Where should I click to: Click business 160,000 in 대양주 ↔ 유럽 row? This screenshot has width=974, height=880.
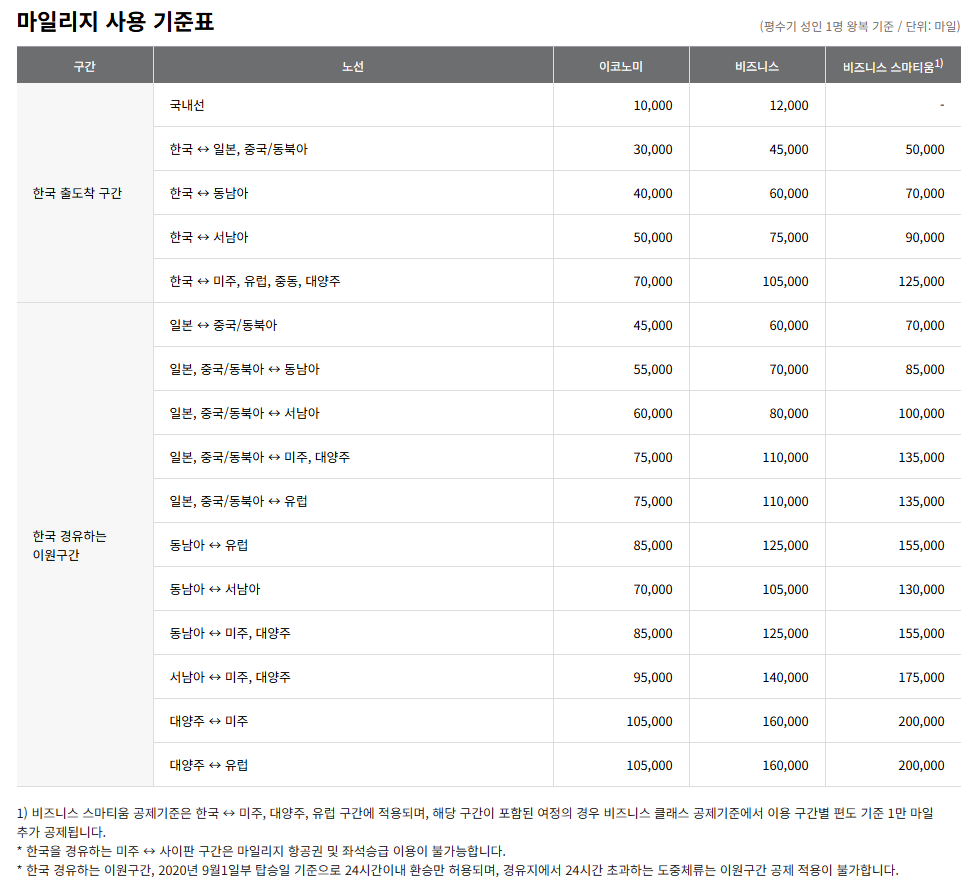pyautogui.click(x=786, y=766)
